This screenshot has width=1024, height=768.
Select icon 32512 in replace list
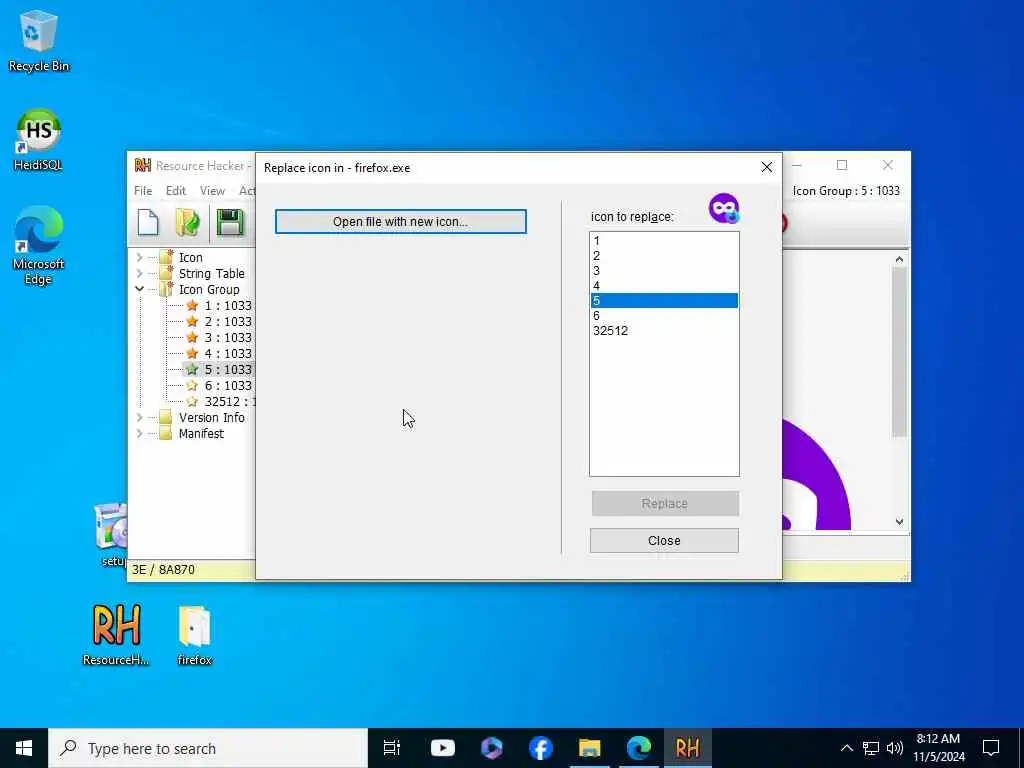coord(664,330)
